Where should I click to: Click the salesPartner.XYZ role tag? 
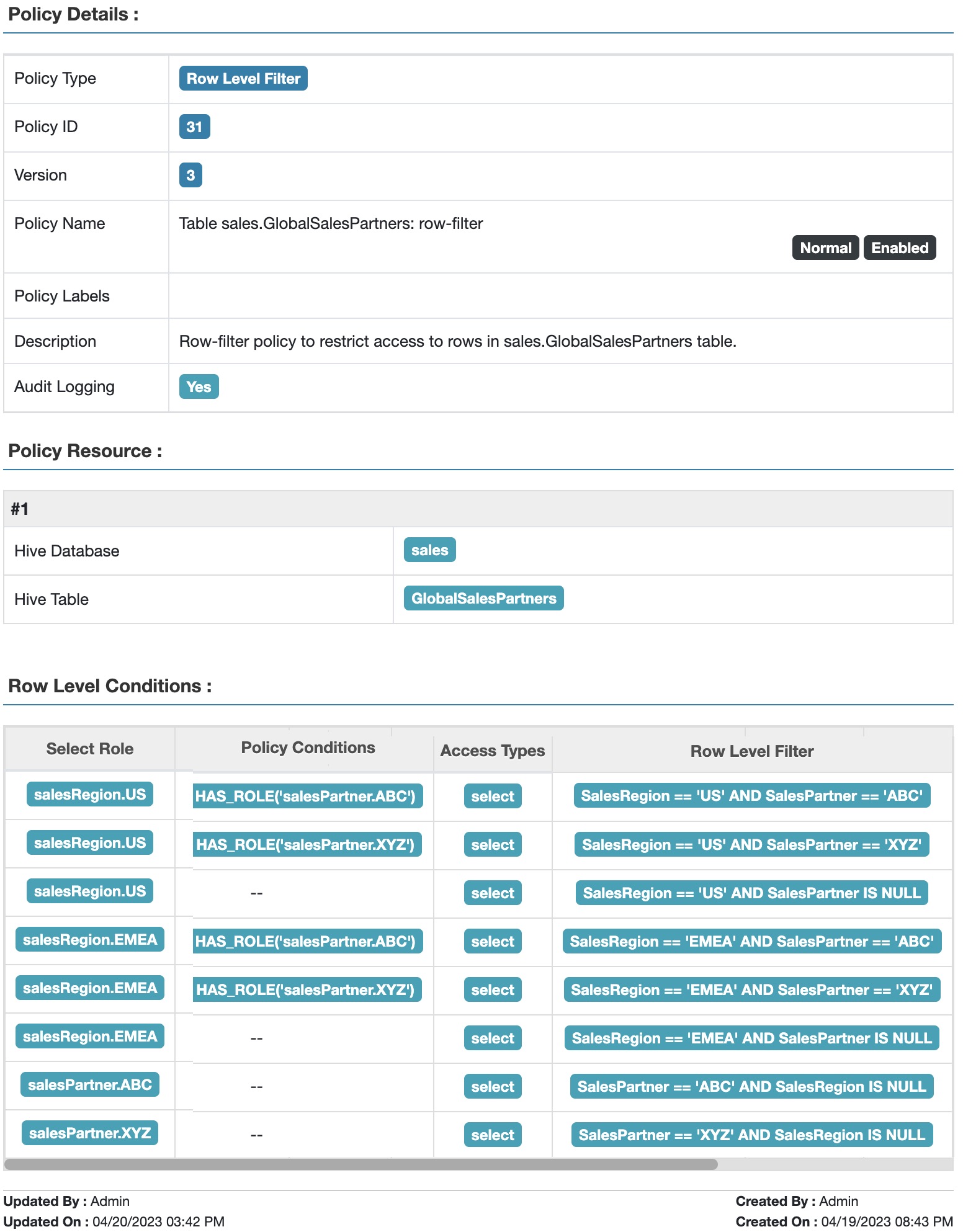[x=90, y=1133]
